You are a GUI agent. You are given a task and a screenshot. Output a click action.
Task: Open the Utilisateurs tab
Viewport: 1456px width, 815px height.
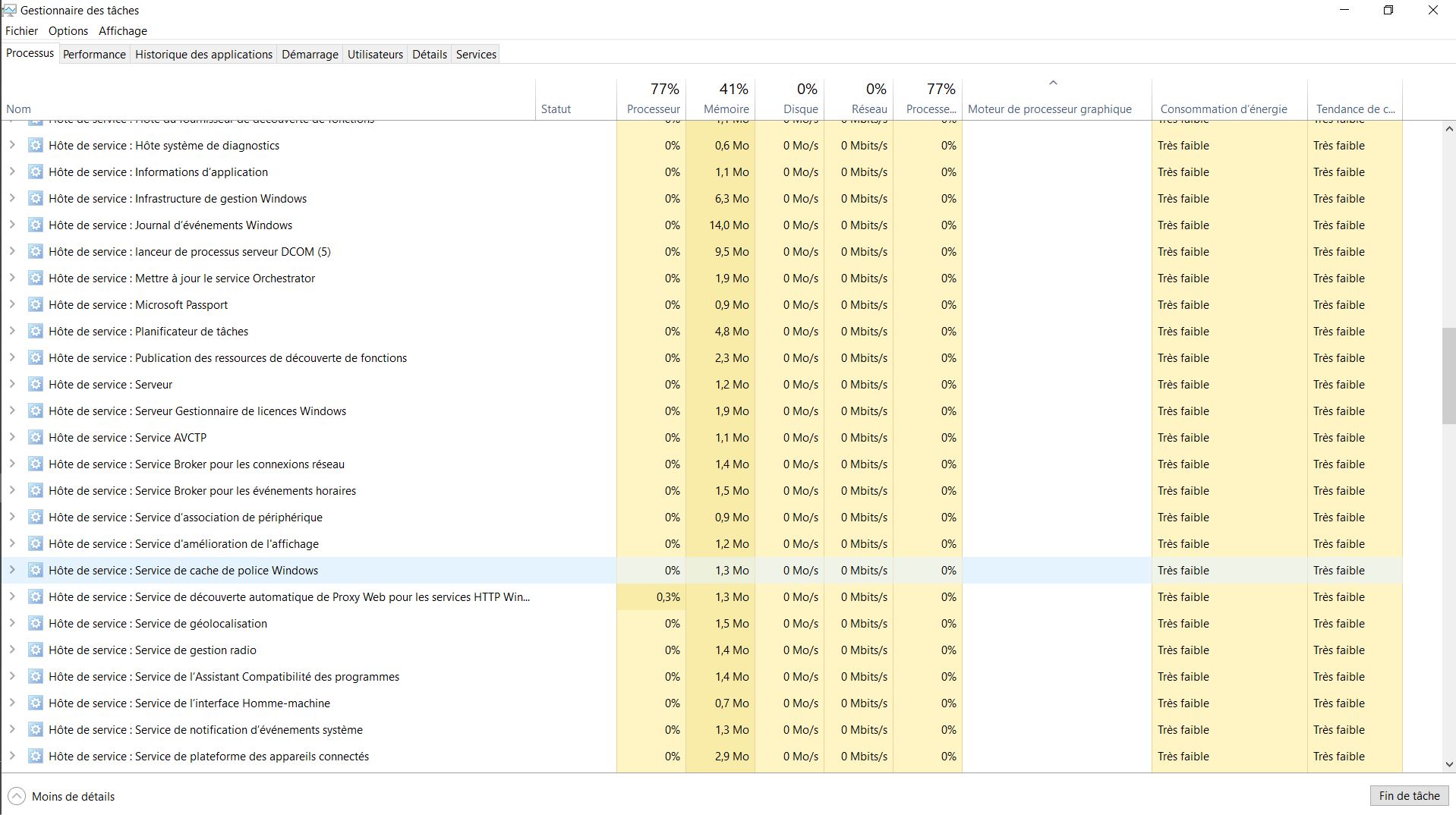(375, 55)
